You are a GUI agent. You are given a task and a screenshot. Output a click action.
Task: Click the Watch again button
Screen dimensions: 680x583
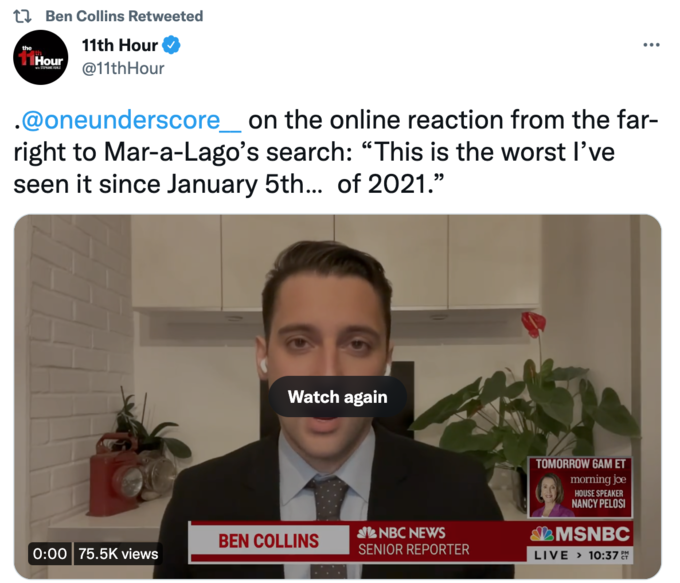point(337,397)
